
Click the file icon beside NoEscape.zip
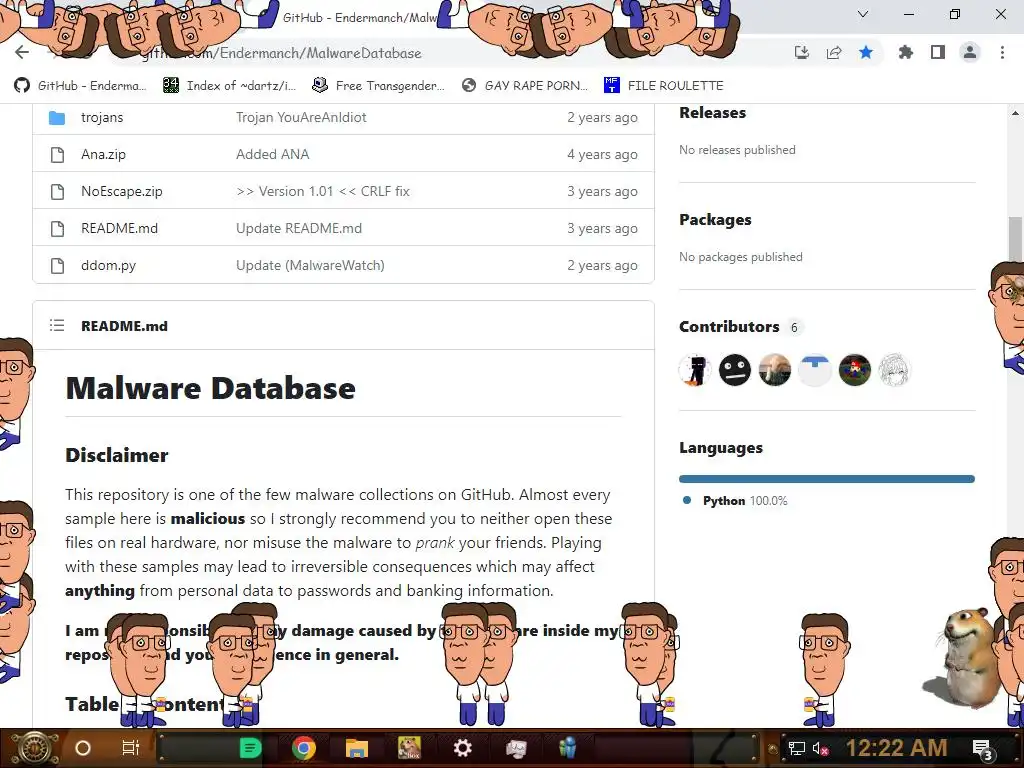[x=57, y=191]
